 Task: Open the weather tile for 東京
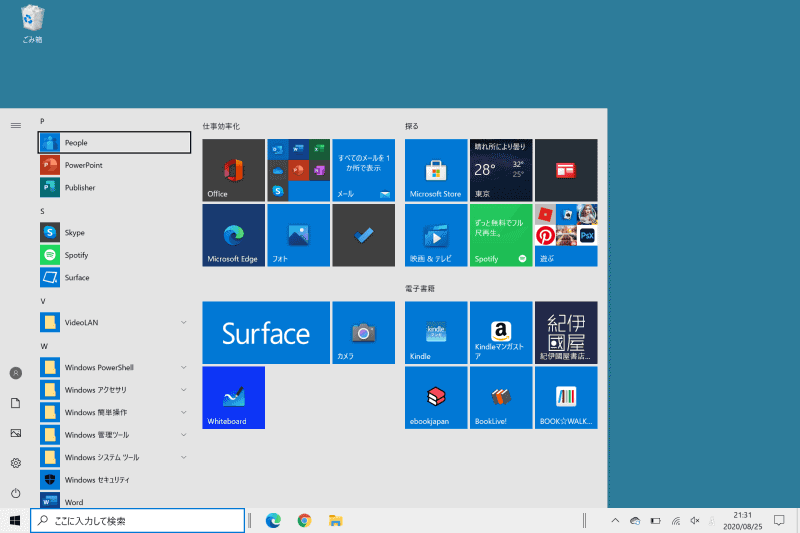point(501,170)
